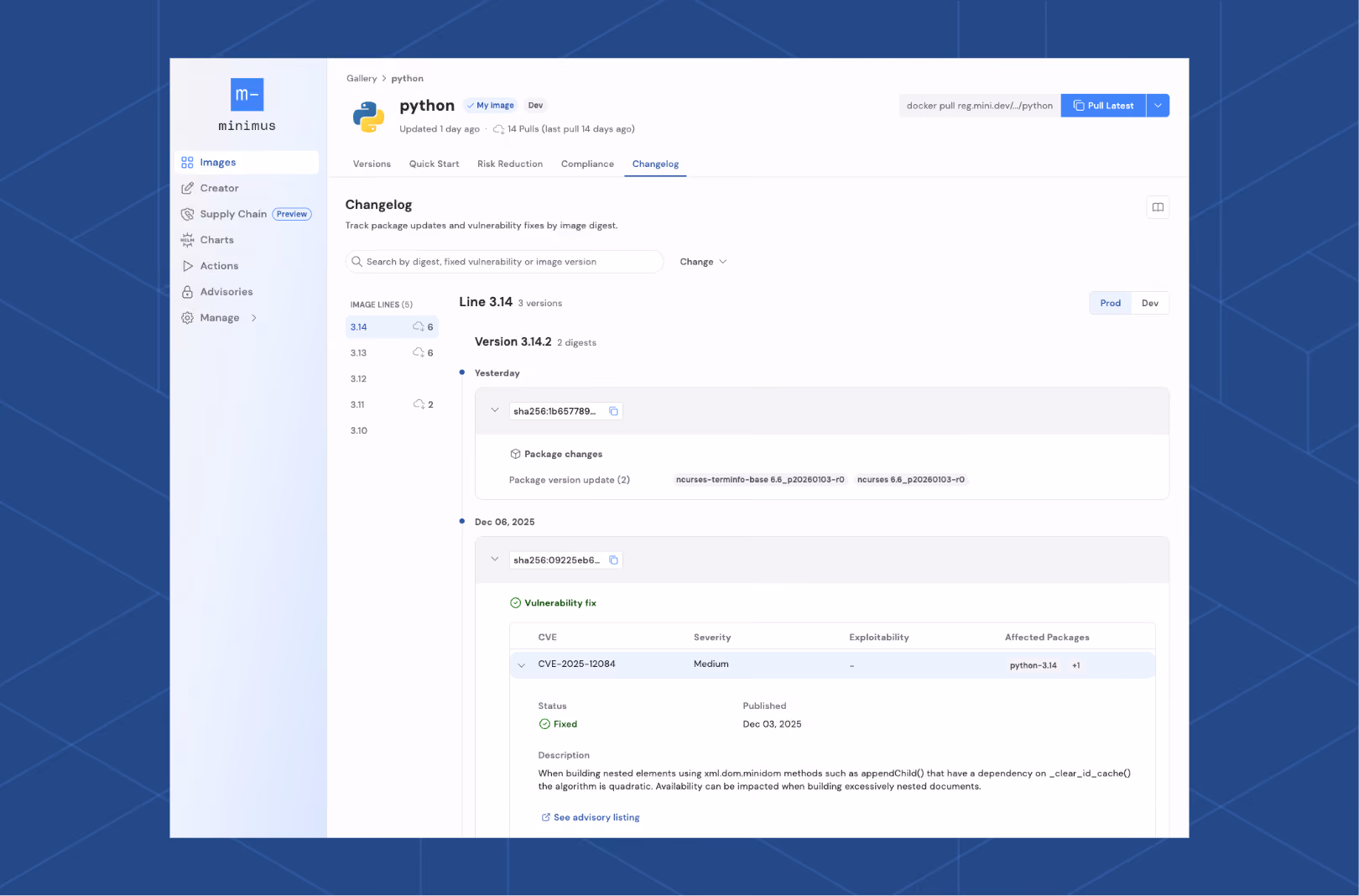Click the Manage gear icon
Image resolution: width=1359 pixels, height=896 pixels.
click(187, 318)
